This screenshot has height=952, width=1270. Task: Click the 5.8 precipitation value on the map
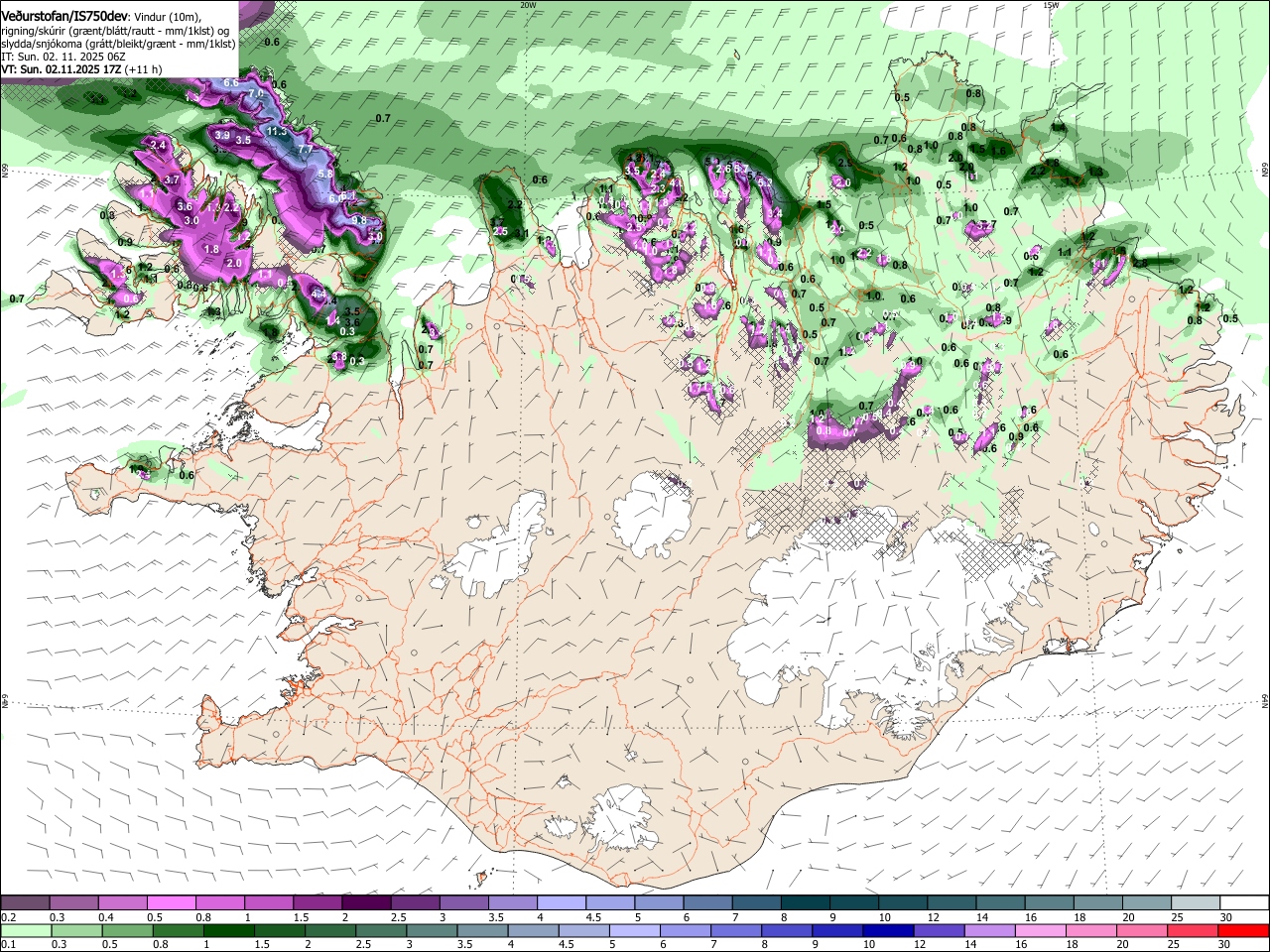point(324,174)
